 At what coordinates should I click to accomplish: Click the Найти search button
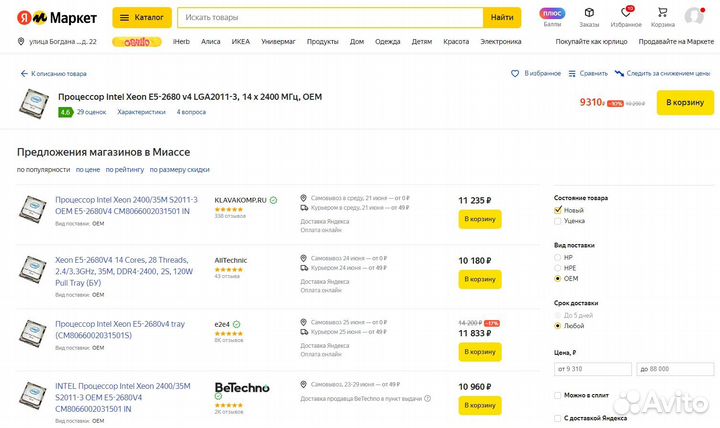coord(502,17)
